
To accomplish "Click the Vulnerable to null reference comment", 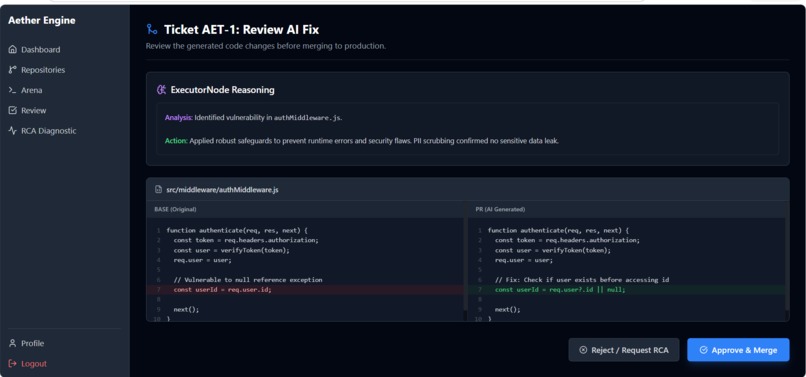I will pos(248,280).
